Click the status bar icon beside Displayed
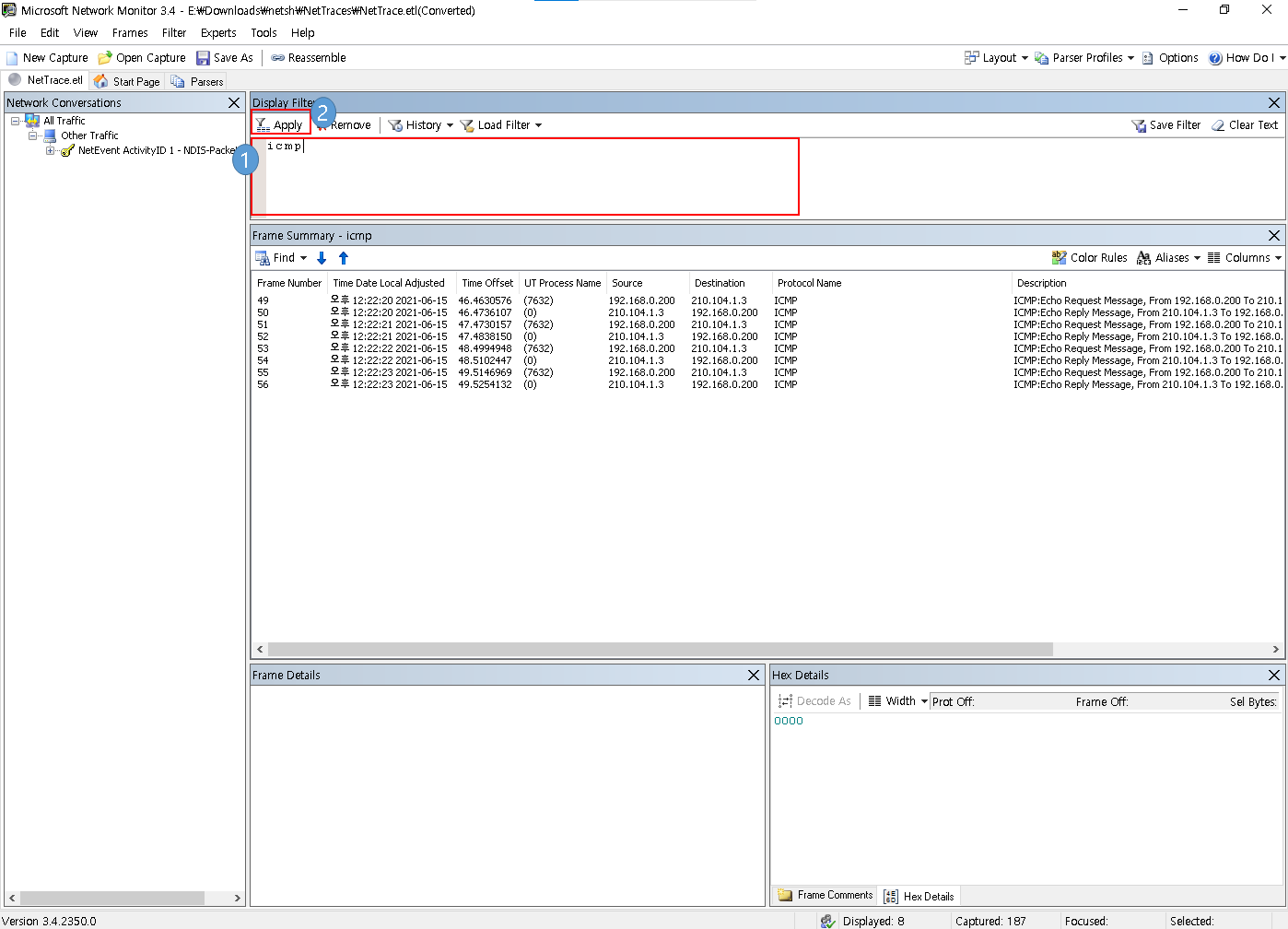The image size is (1288, 929). 828,921
